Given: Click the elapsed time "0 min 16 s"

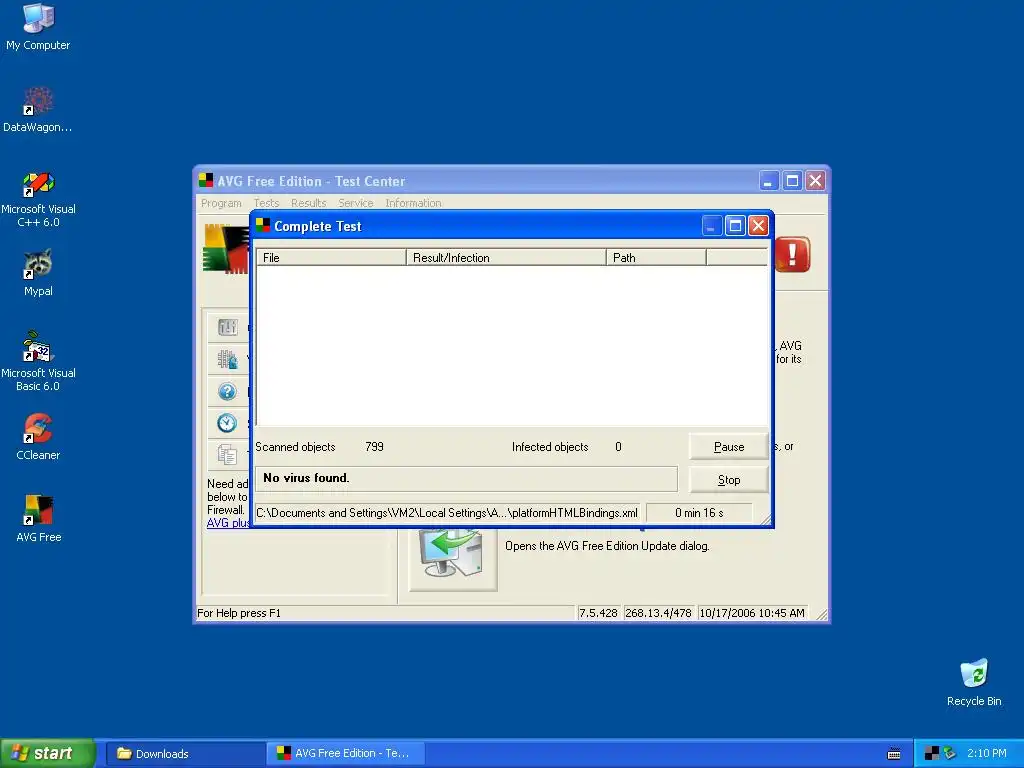Looking at the screenshot, I should tap(699, 513).
